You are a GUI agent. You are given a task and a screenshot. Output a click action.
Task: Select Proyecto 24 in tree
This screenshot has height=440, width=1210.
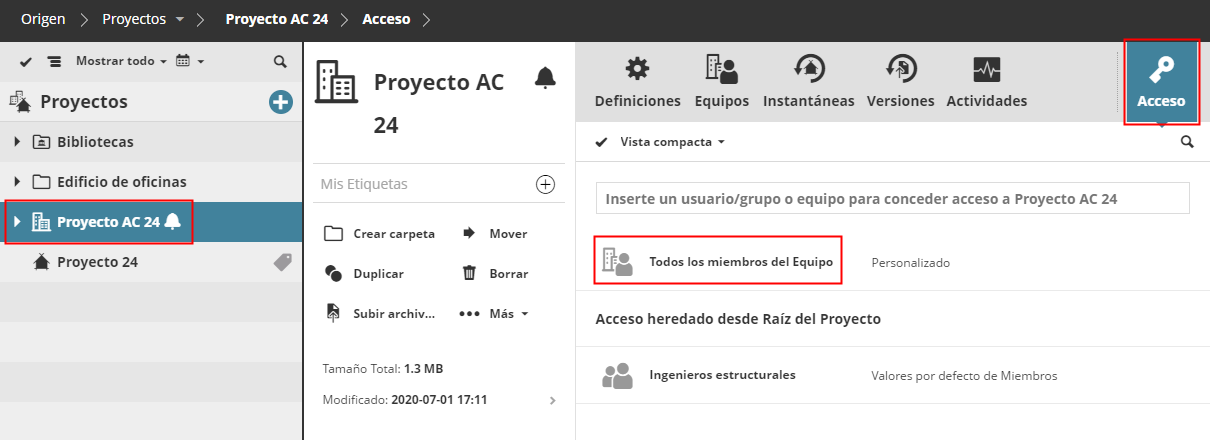coord(97,262)
